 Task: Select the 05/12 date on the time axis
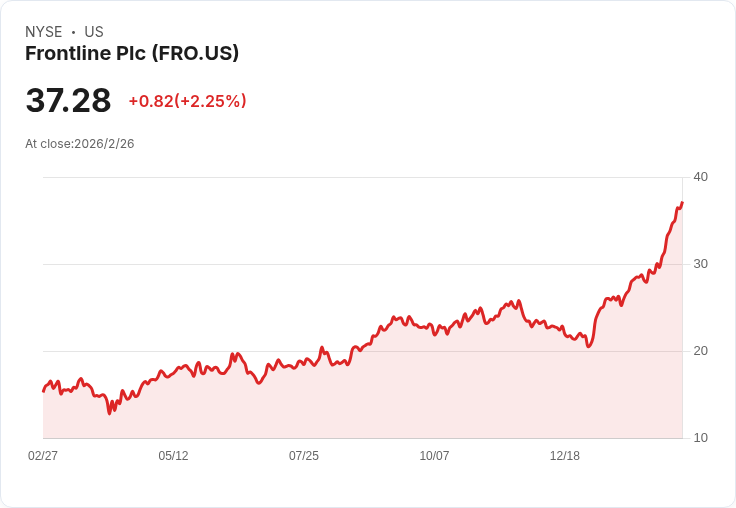point(173,456)
